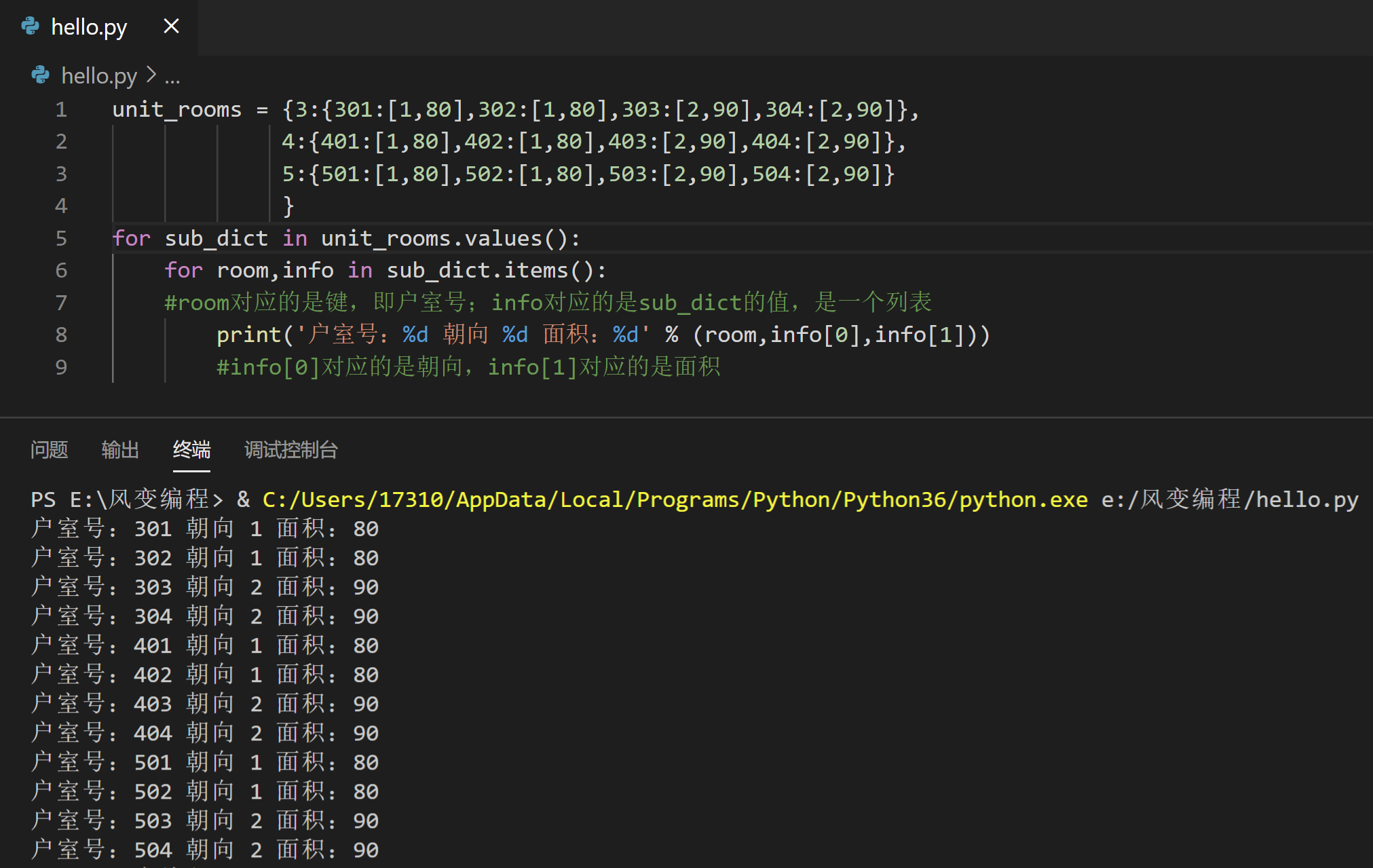Click the python.exe path in terminal
1373x868 pixels.
[675, 500]
